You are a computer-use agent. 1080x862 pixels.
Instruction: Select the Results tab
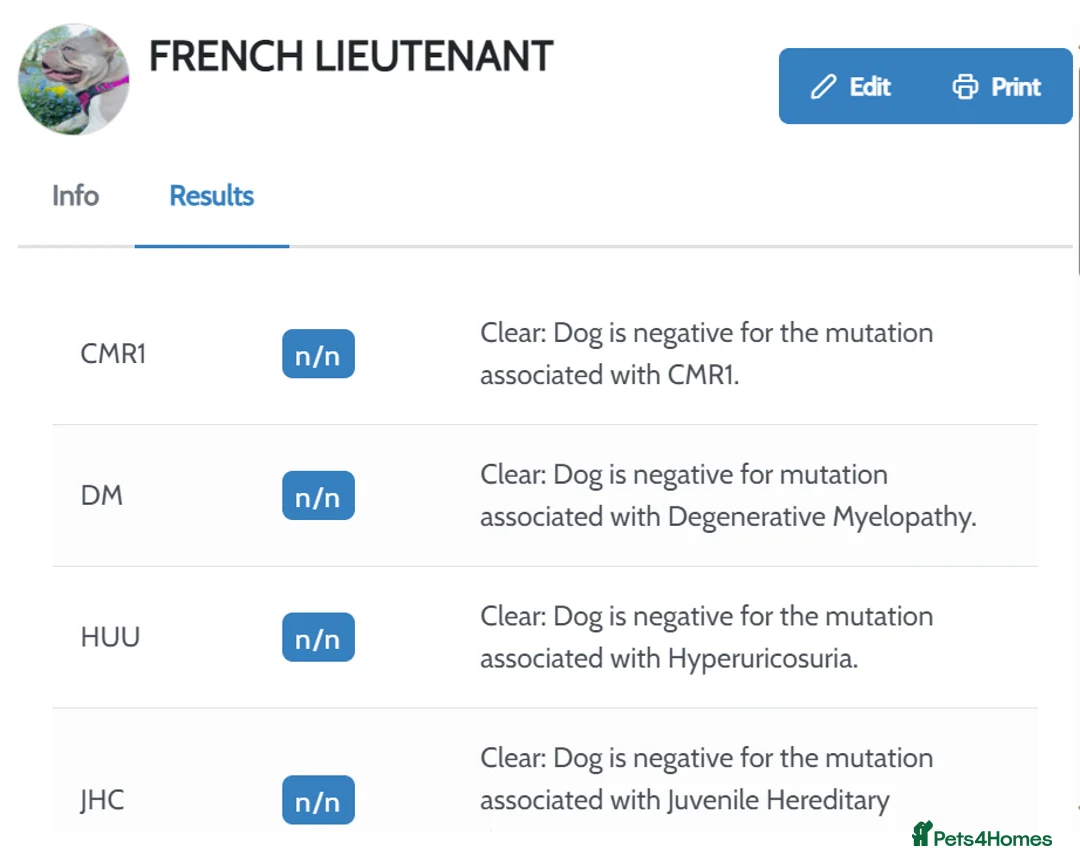point(211,196)
